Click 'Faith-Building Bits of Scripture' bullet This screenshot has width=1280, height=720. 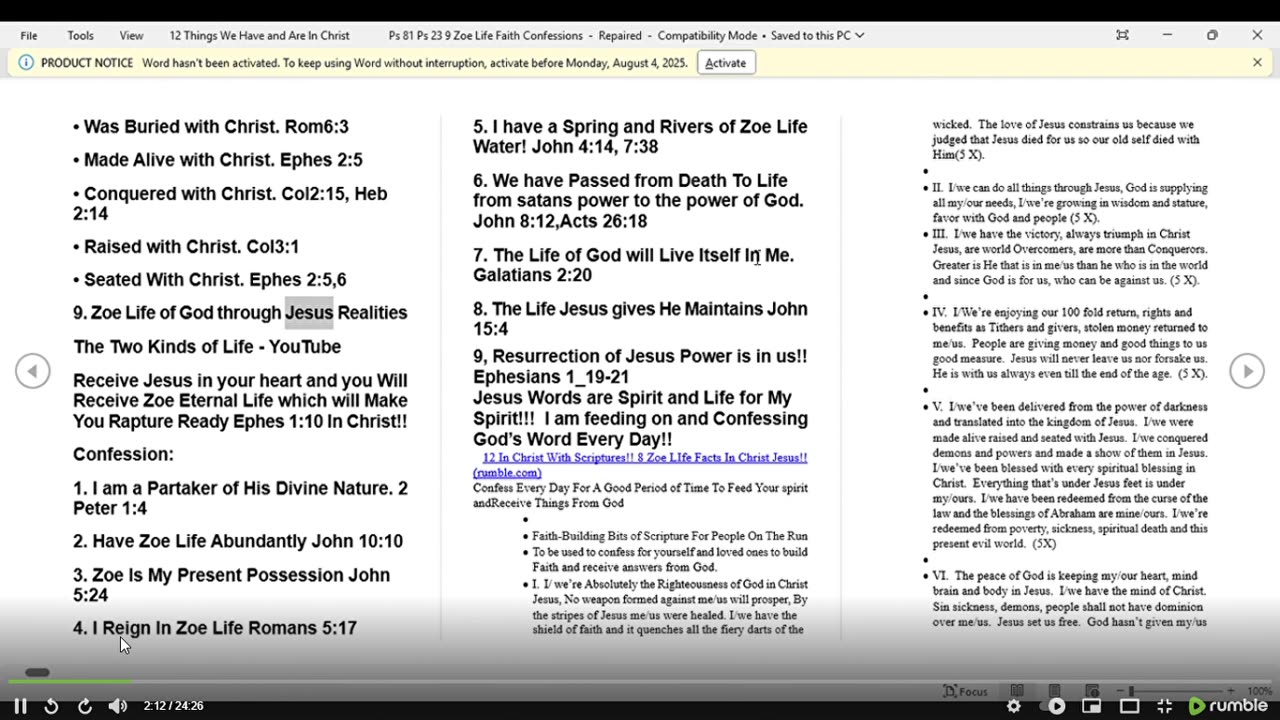[x=669, y=536]
